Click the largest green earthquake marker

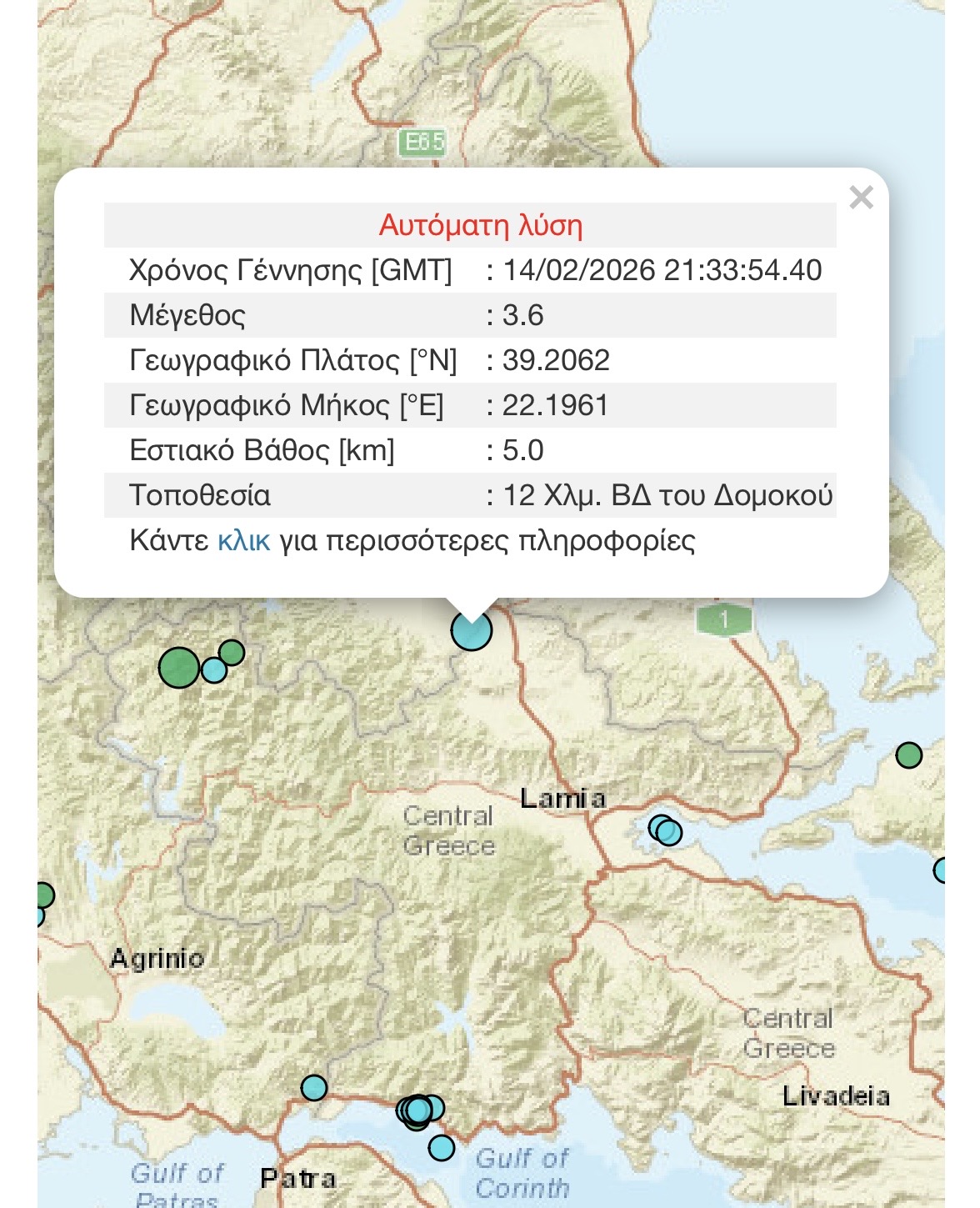[178, 668]
